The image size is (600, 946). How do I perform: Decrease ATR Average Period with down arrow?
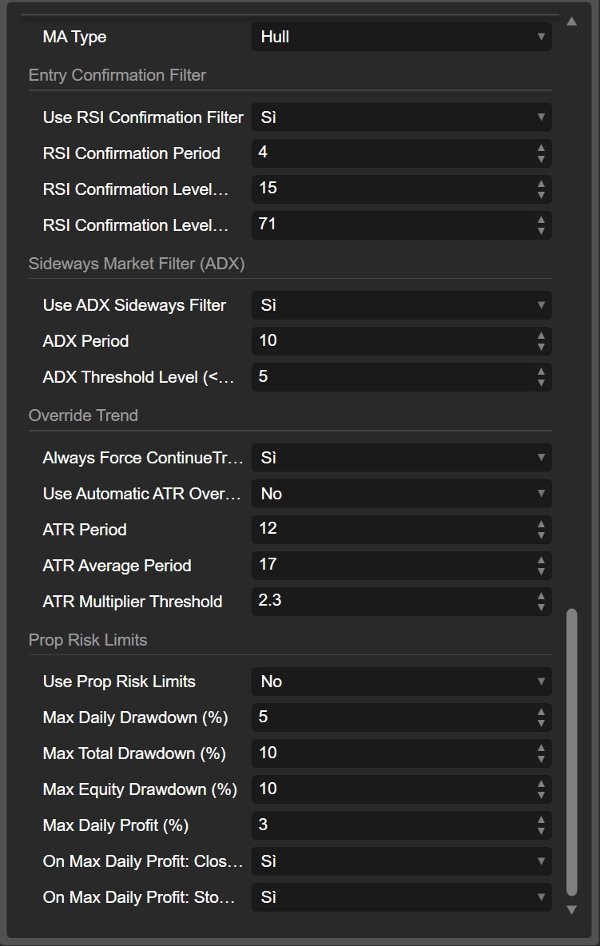[x=541, y=571]
